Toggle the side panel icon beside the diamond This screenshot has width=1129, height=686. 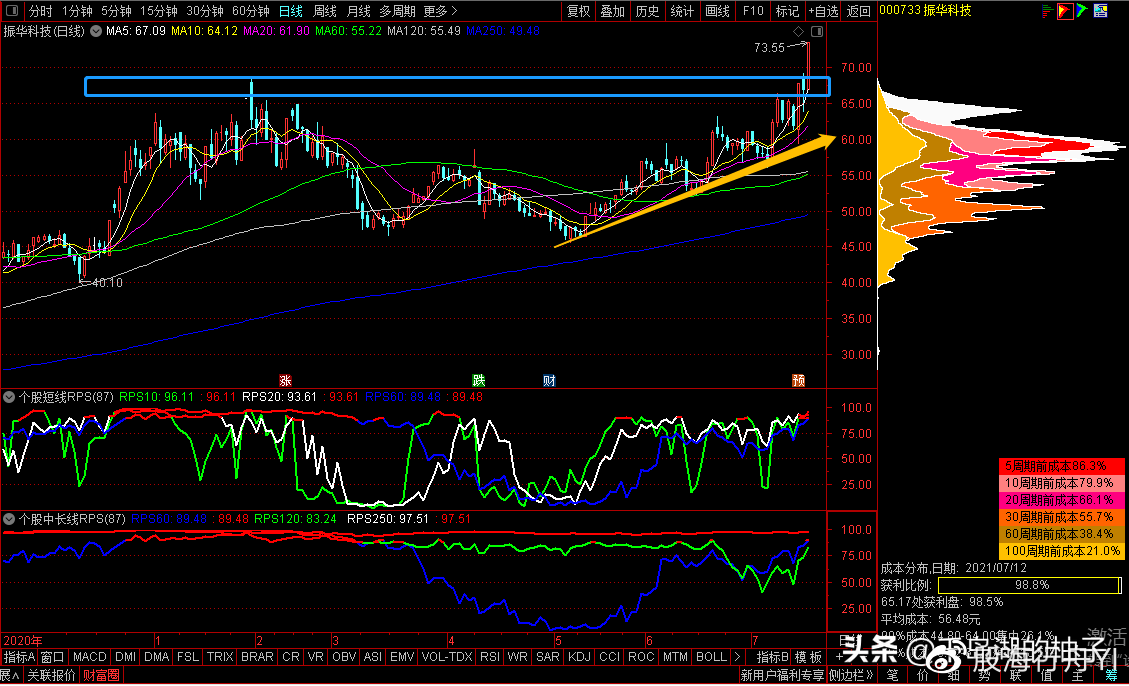(x=816, y=32)
